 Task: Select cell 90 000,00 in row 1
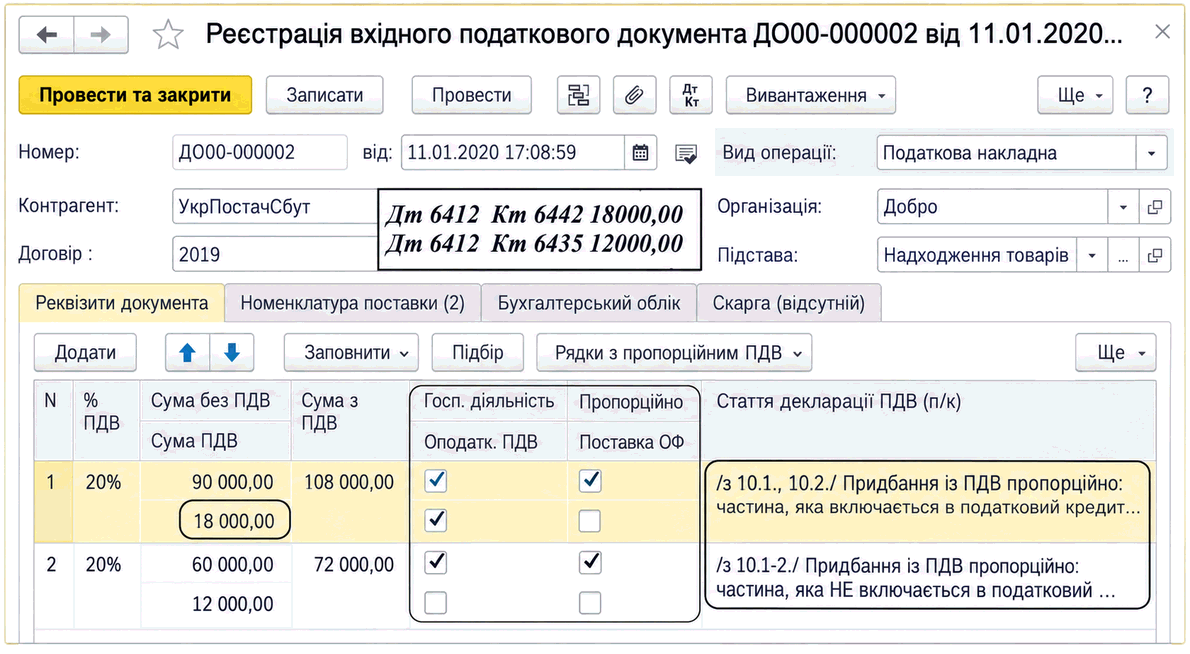click(x=216, y=482)
